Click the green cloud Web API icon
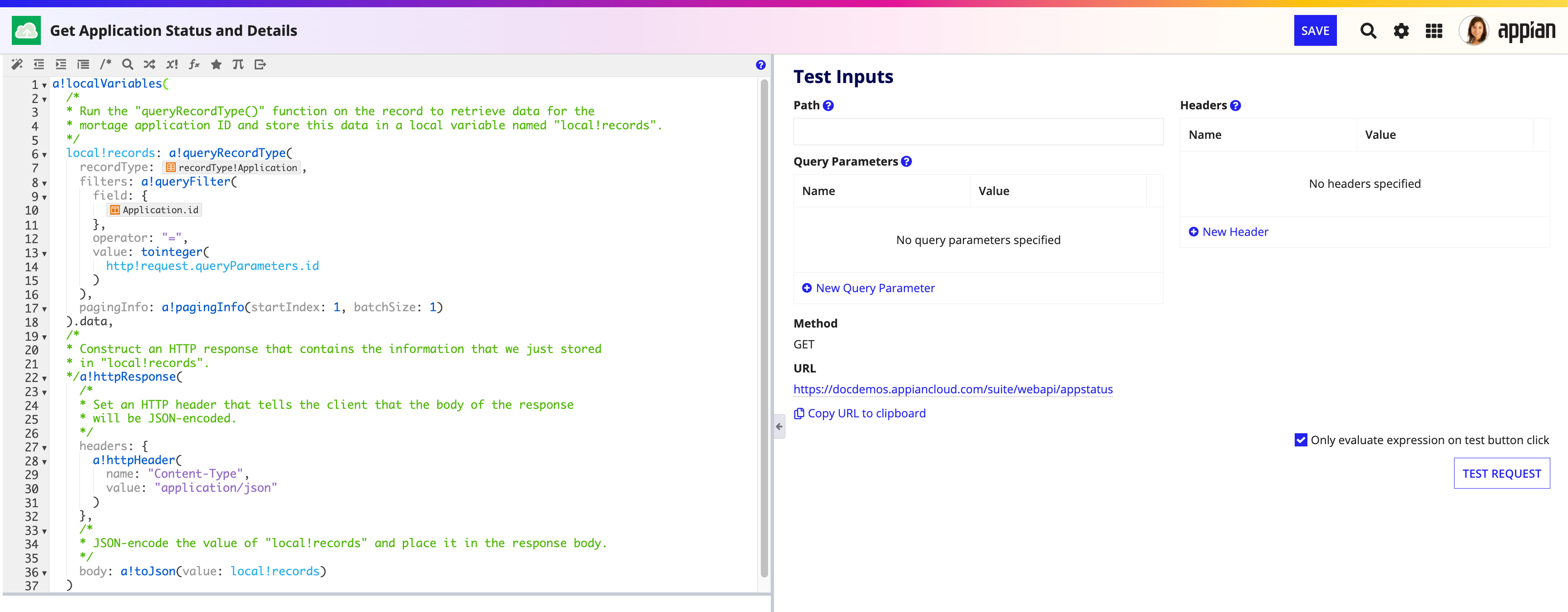 pyautogui.click(x=26, y=30)
